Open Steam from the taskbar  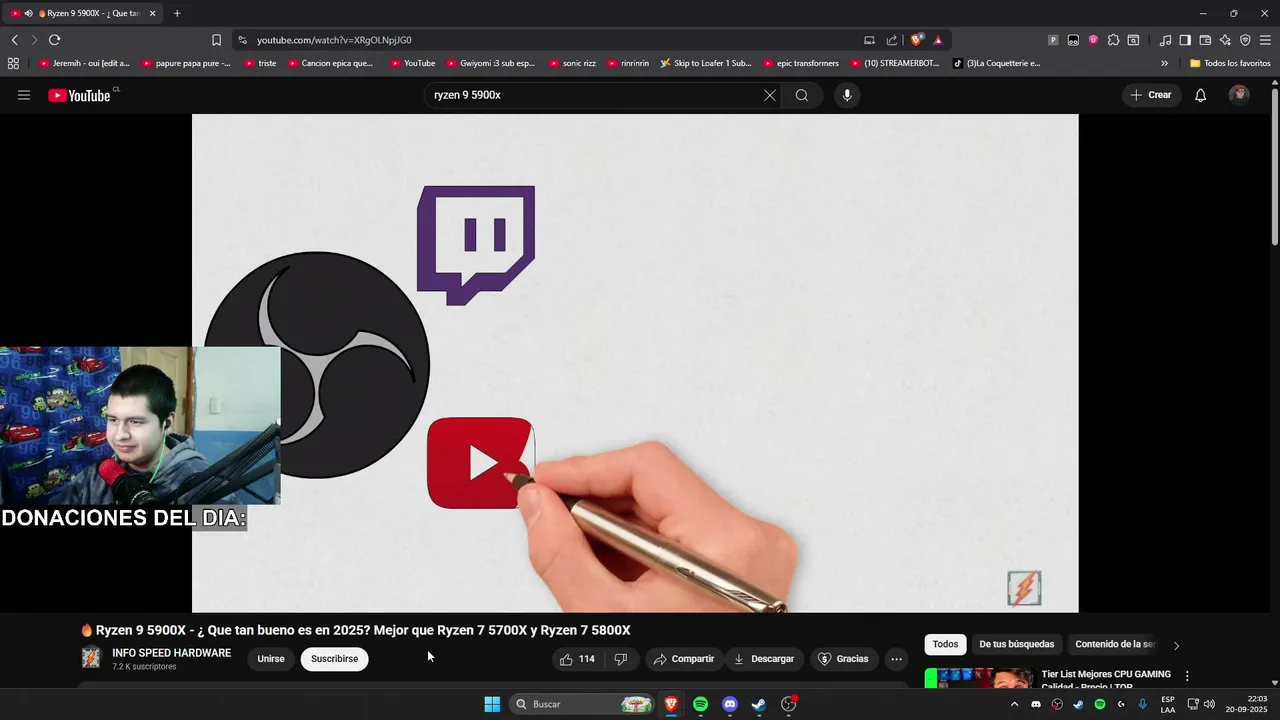coord(759,704)
